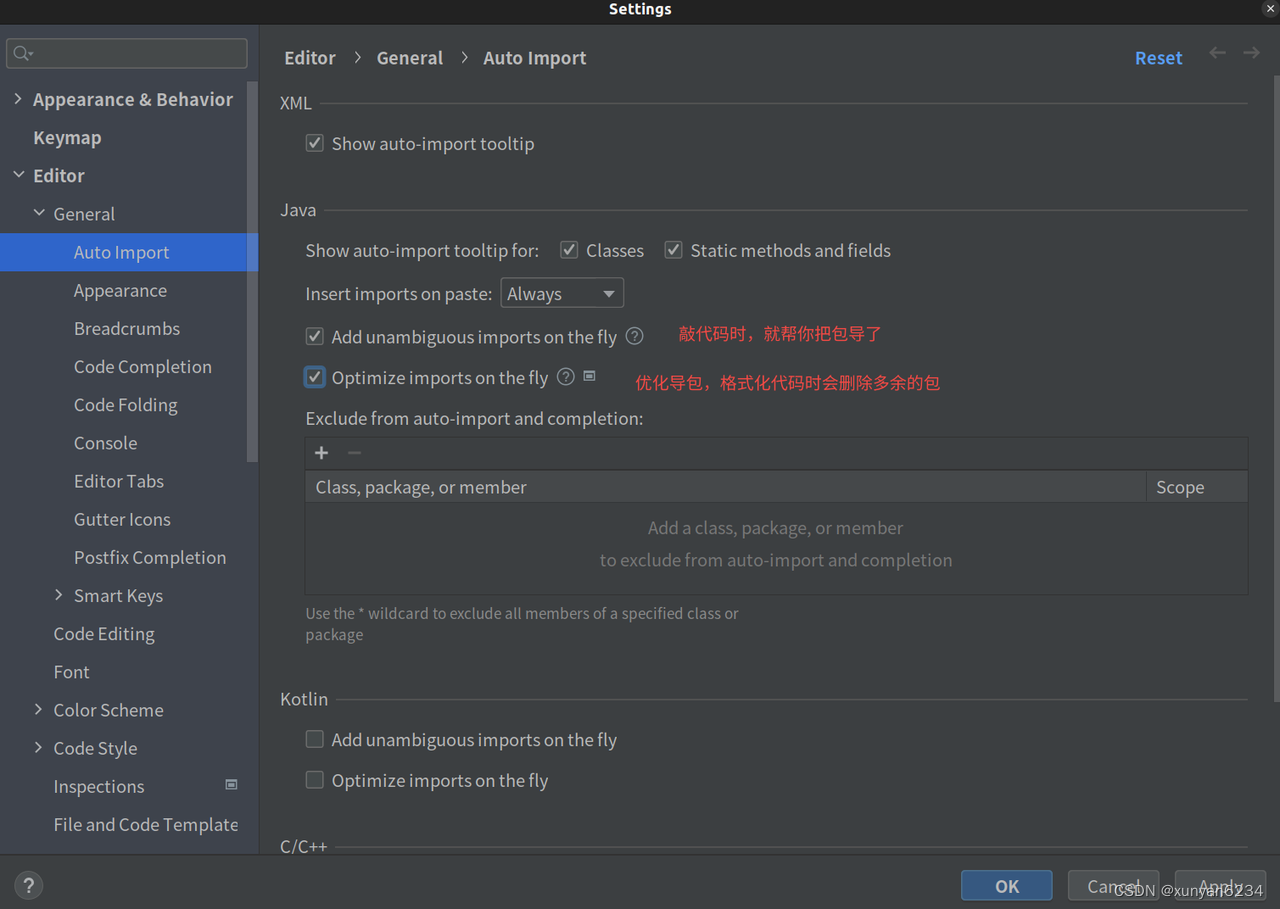The width and height of the screenshot is (1280, 909).
Task: Expand the Color Scheme node
Action: pyautogui.click(x=39, y=709)
